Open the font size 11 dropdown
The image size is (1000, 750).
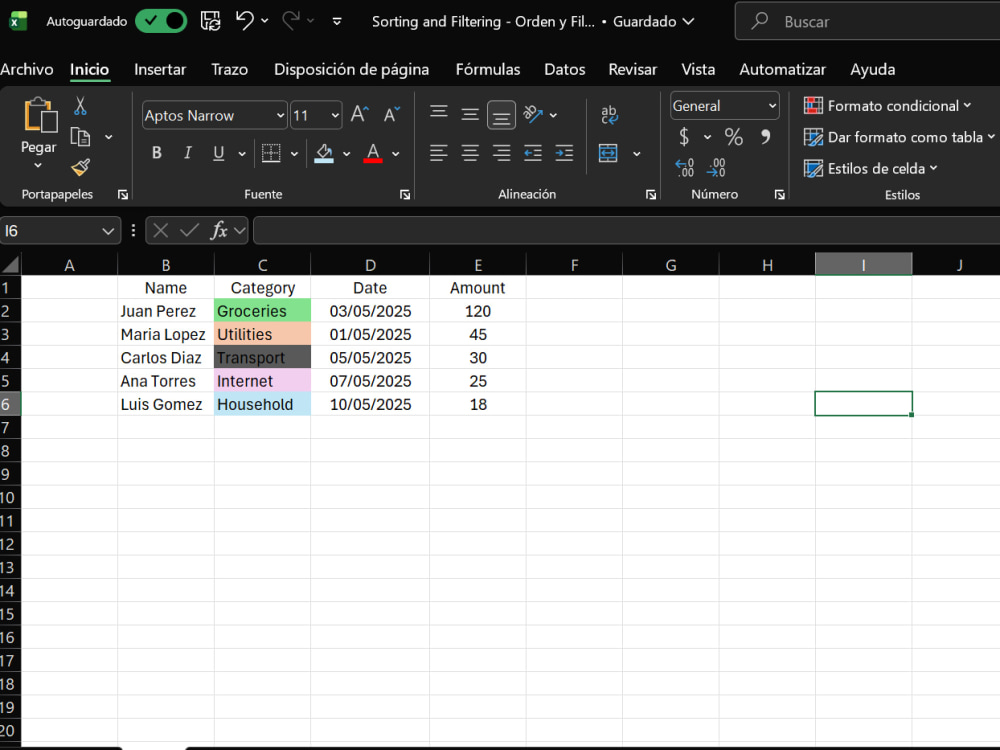tap(335, 115)
